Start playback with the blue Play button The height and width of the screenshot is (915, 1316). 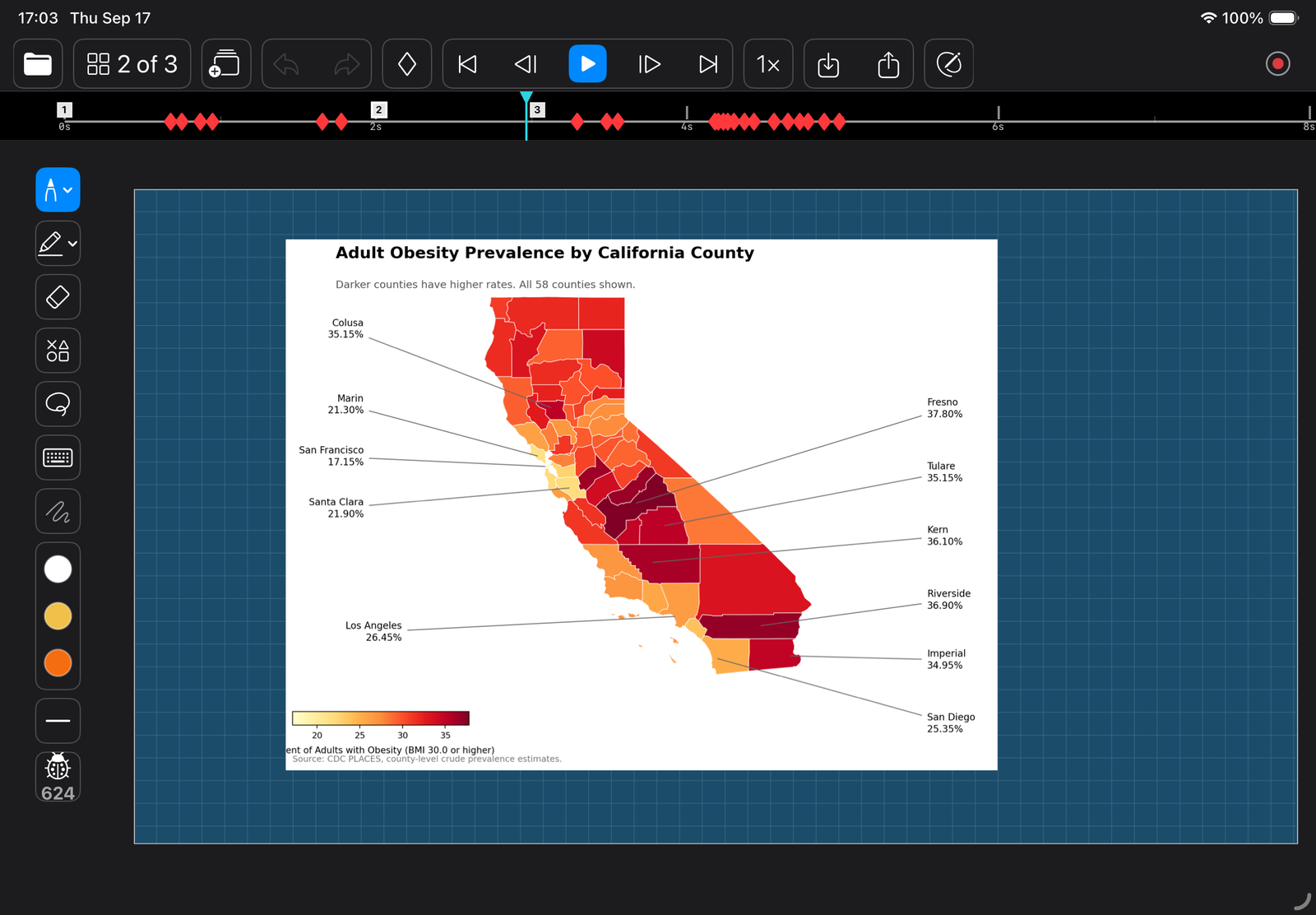coord(587,64)
